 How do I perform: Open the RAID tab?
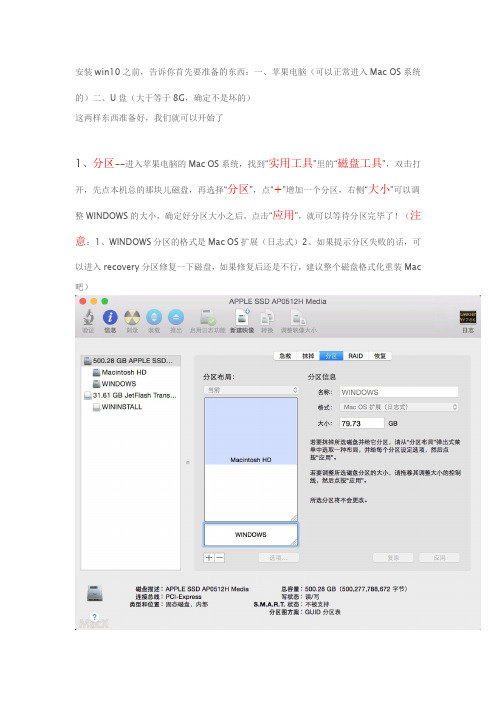coord(356,356)
